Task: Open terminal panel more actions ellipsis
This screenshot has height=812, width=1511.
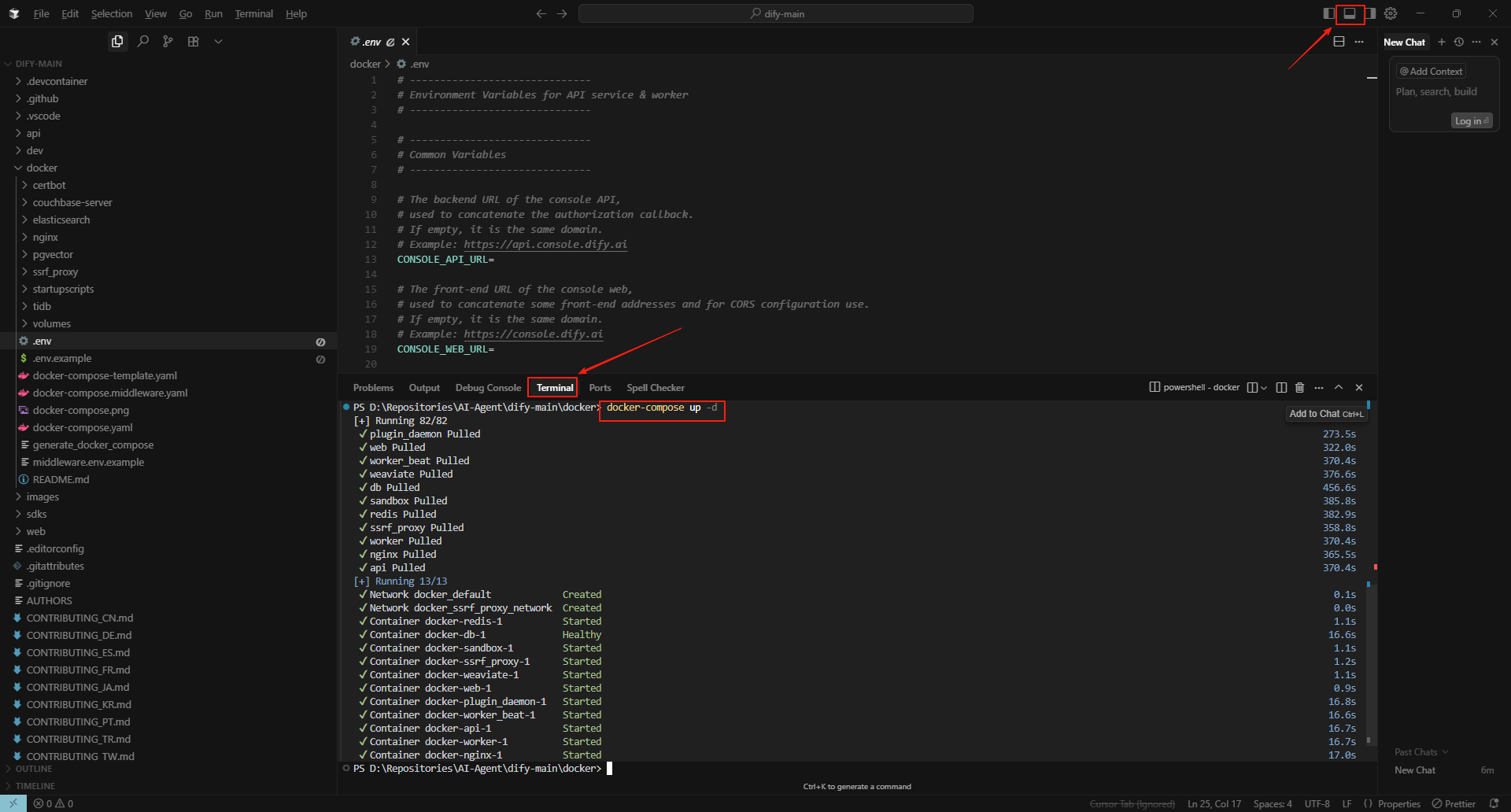Action: pyautogui.click(x=1319, y=387)
